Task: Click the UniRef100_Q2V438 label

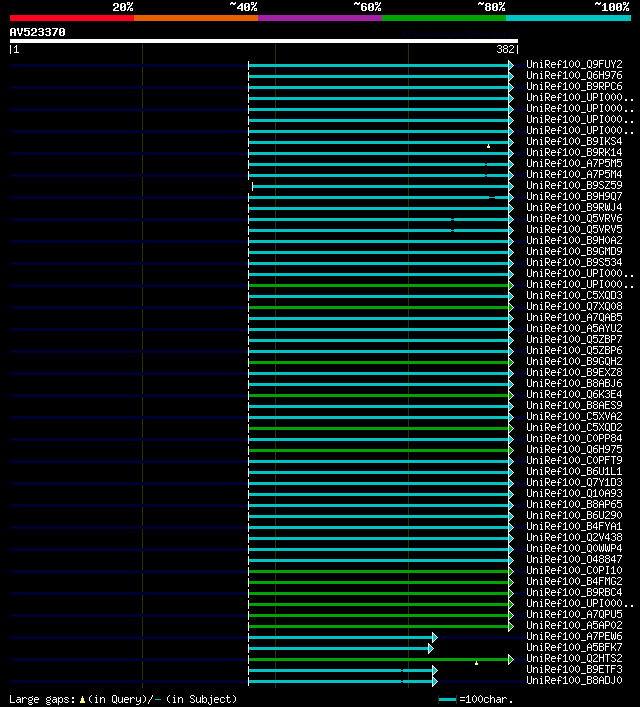Action: coord(574,537)
